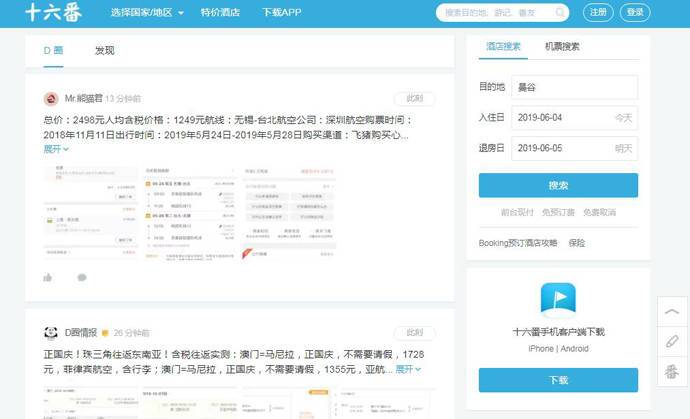Image resolution: width=690 pixels, height=419 pixels.
Task: Click the iPhone | Android download link
Action: [x=558, y=349]
